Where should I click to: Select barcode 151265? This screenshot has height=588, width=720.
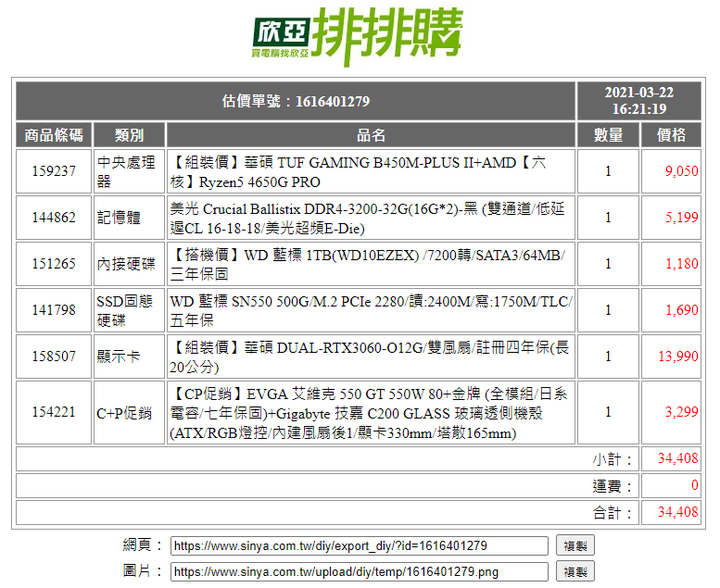click(x=54, y=264)
